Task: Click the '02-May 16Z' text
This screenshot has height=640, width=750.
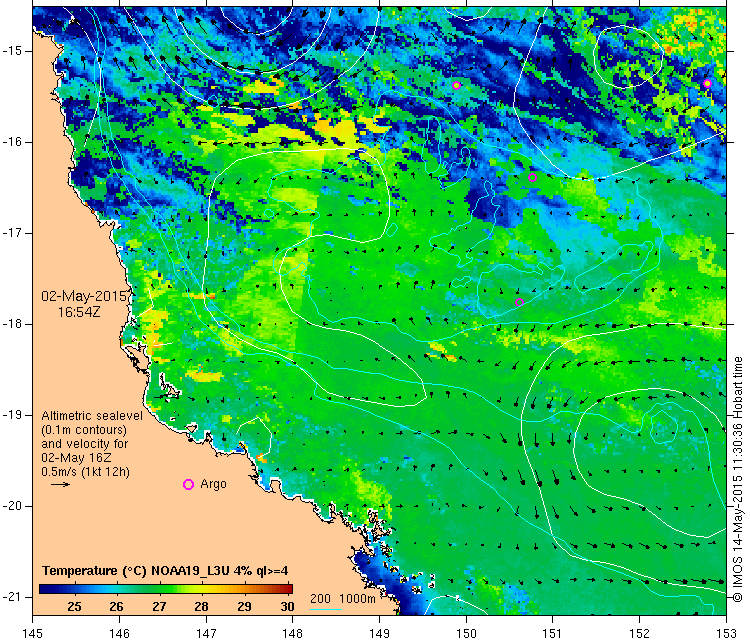Action: pyautogui.click(x=76, y=457)
